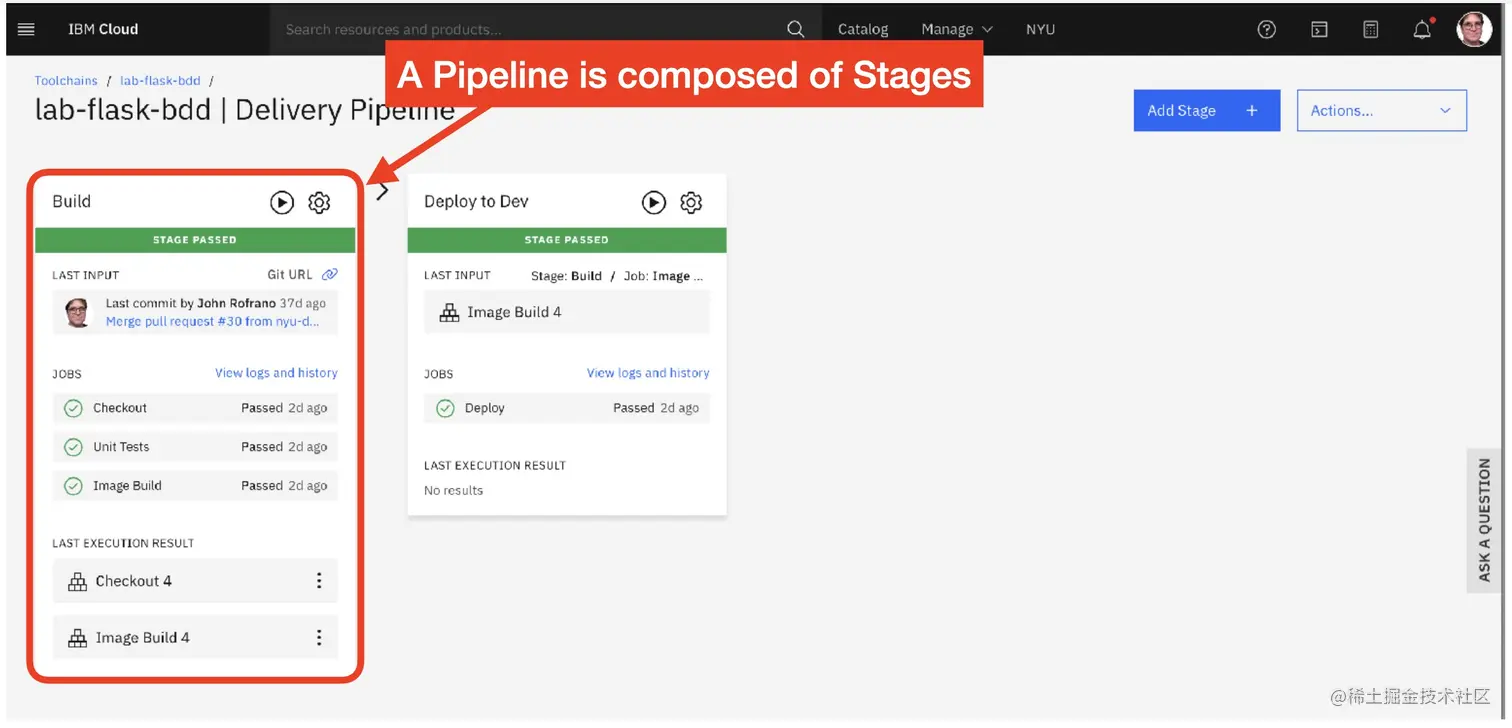Open Merge pull request #30 link
Screen dimensions: 1512x728
pyautogui.click(x=213, y=322)
